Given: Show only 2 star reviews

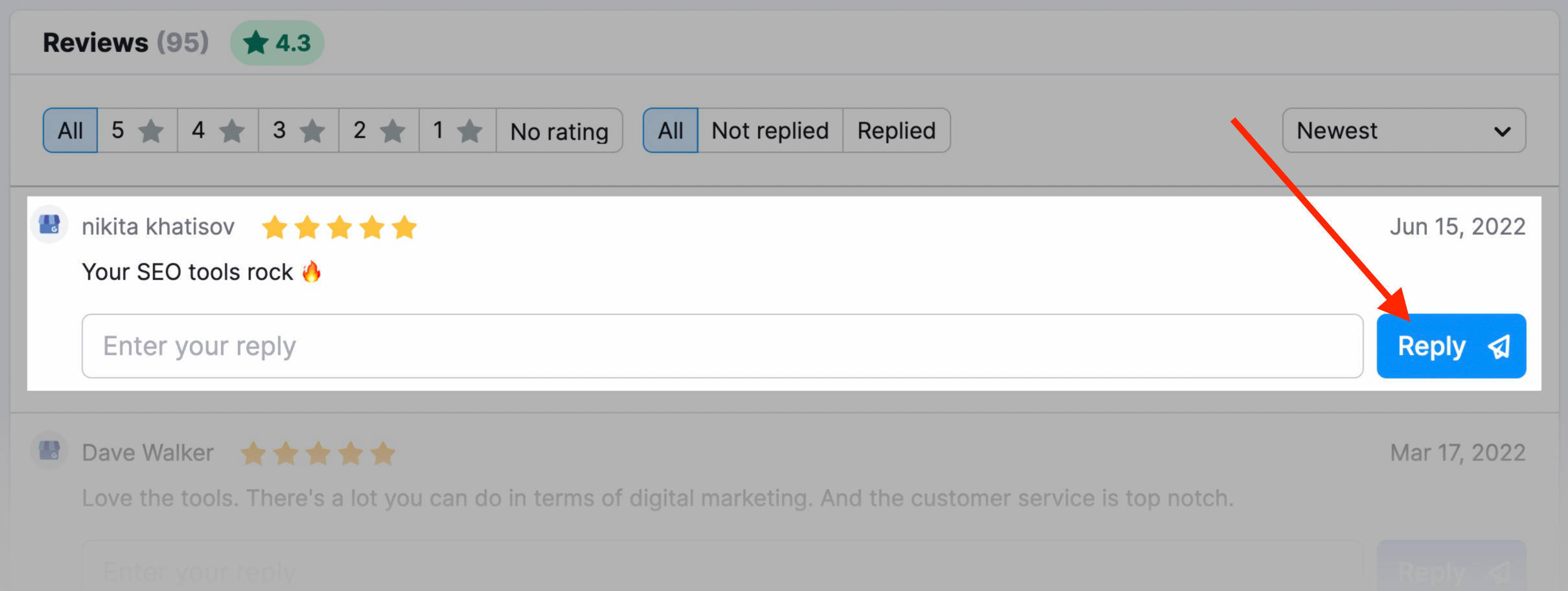Looking at the screenshot, I should click(x=378, y=131).
